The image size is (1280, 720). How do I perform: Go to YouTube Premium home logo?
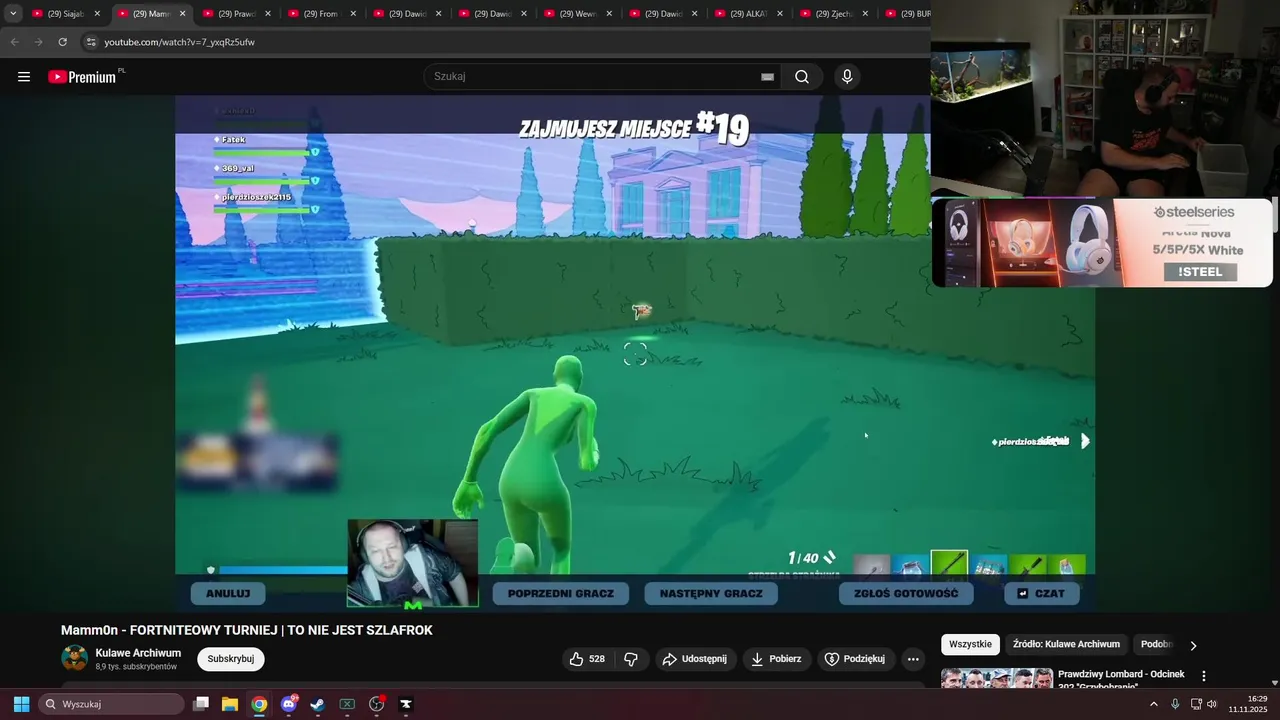point(84,77)
